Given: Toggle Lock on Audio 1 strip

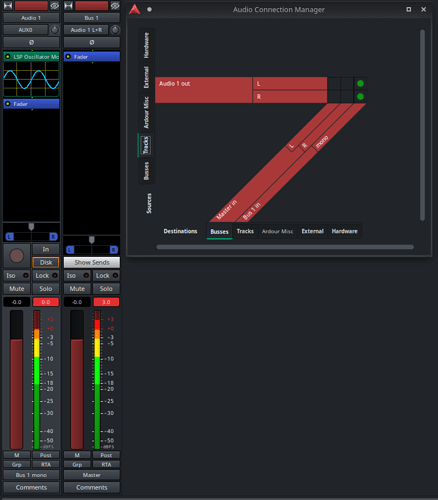Looking at the screenshot, I should pyautogui.click(x=46, y=276).
